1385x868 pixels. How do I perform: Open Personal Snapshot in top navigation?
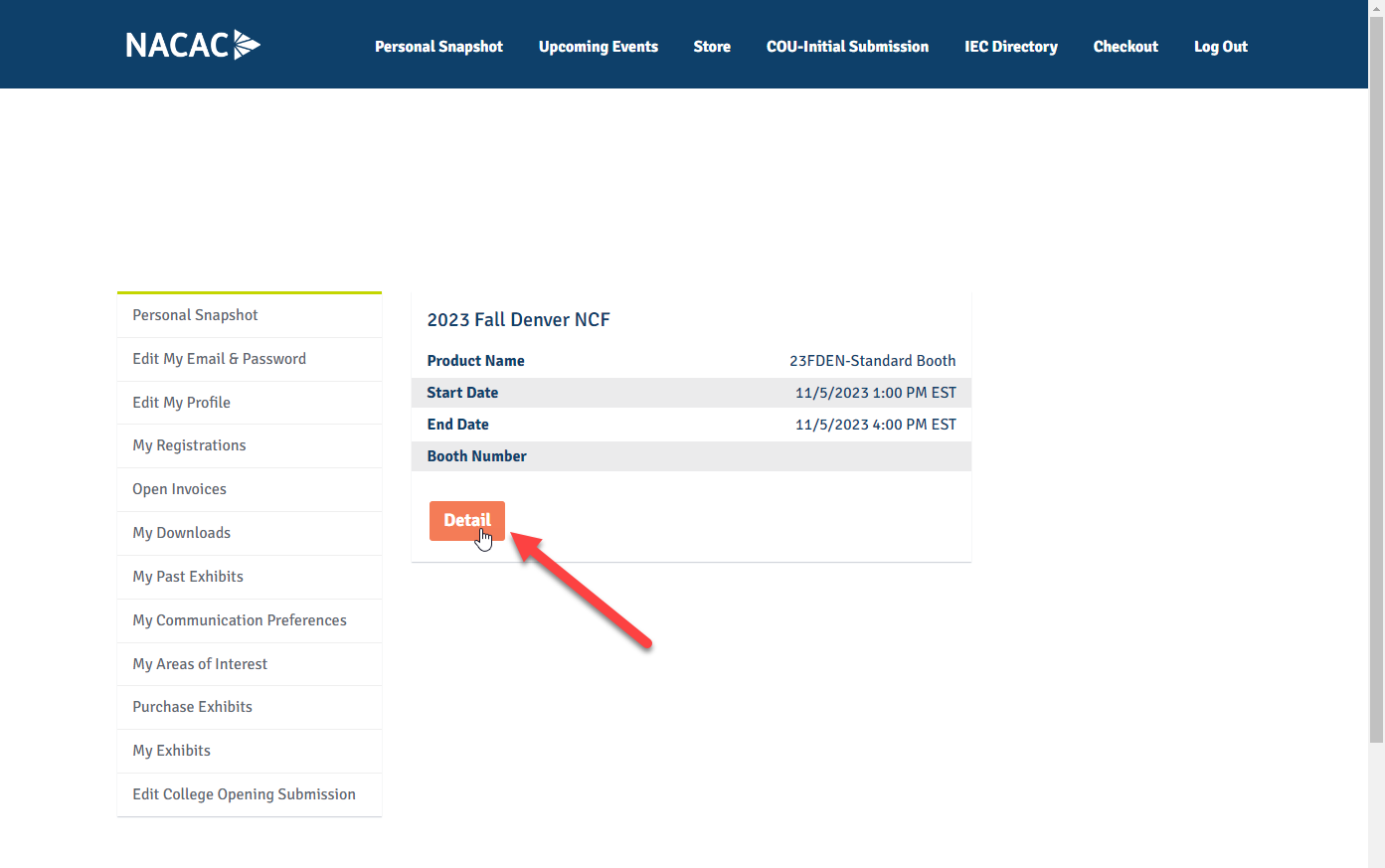click(x=438, y=47)
